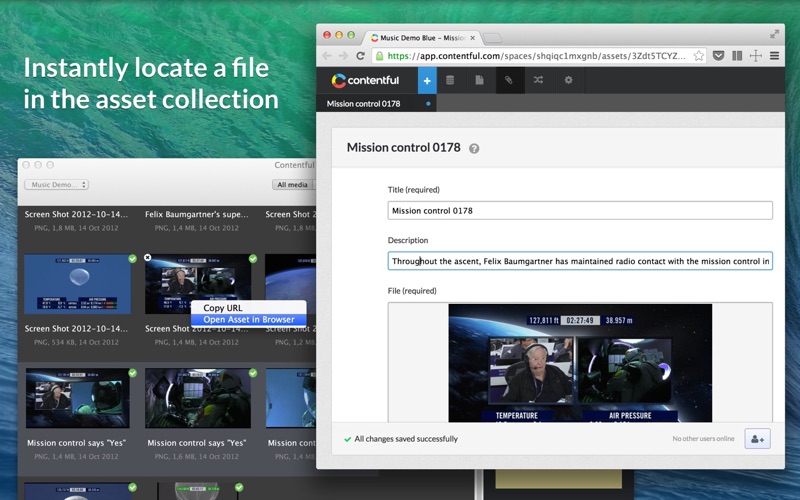800x500 pixels.
Task: Open the settings gear icon in Contentful nav
Action: coord(568,80)
